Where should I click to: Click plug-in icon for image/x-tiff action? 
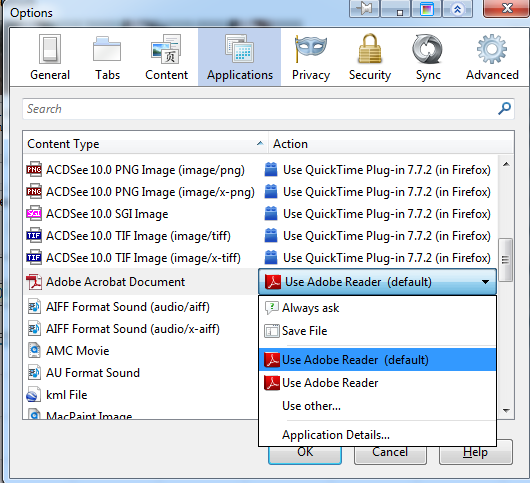click(271, 257)
